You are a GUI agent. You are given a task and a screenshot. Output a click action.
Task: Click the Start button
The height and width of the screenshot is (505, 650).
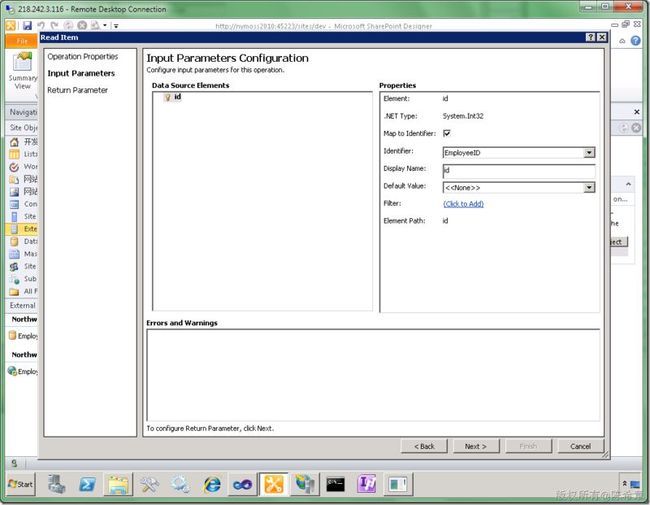pos(21,484)
